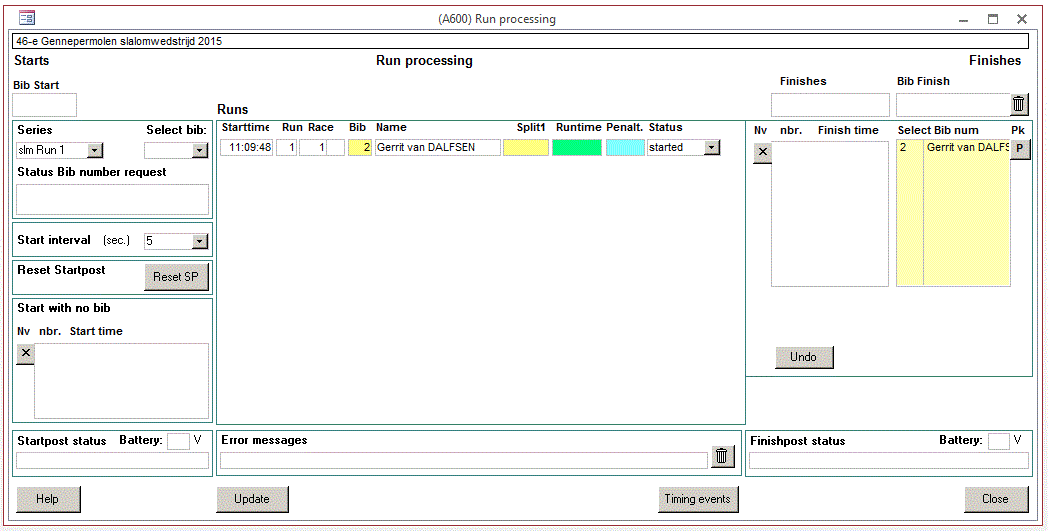Screen dimensions: 1048x531
Task: Close the window with the title bar X
Action: 1022,19
